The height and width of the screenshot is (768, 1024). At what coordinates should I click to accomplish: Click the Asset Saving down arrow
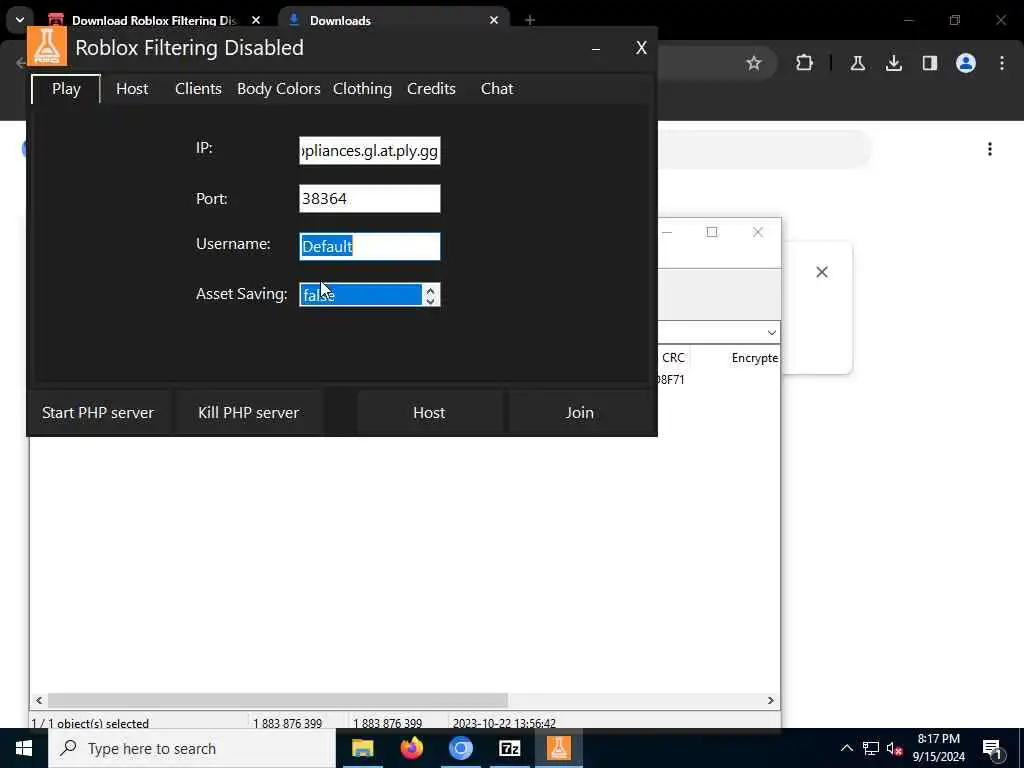point(430,300)
